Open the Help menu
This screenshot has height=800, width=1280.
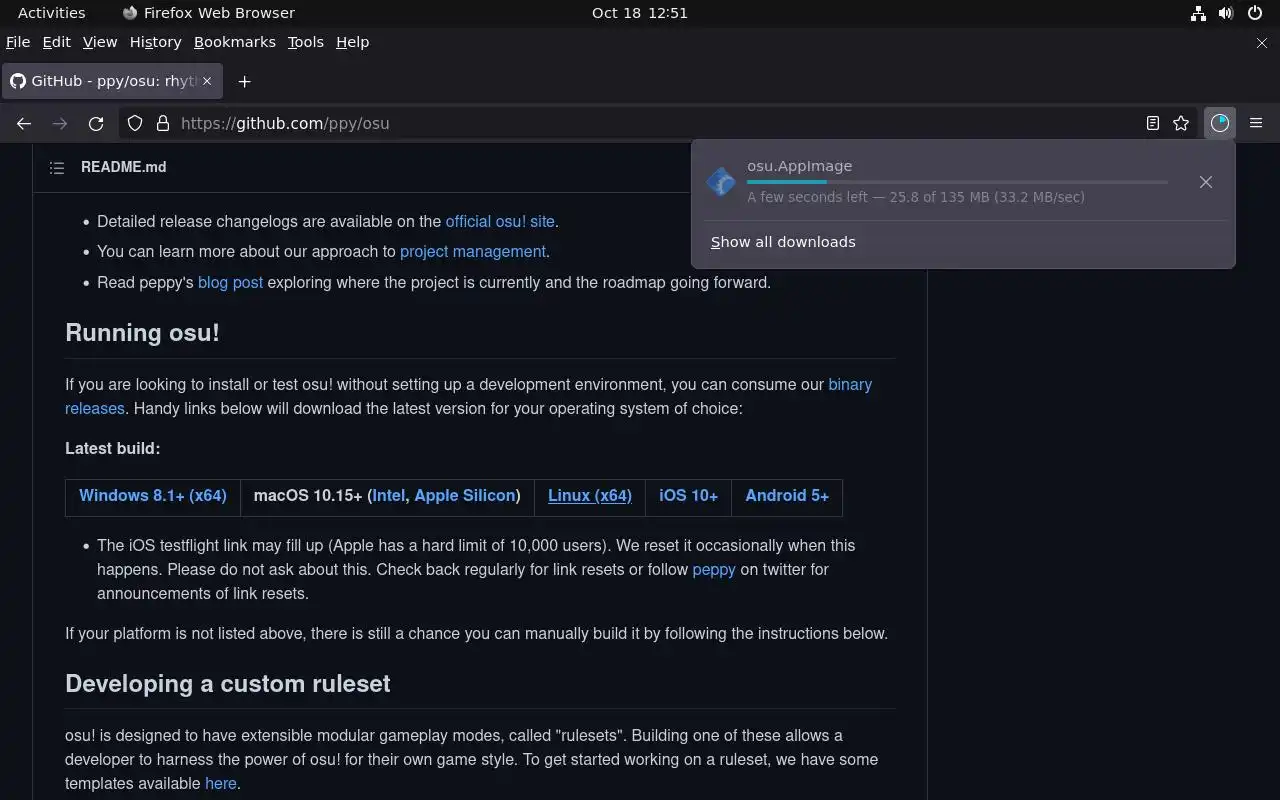coord(352,42)
